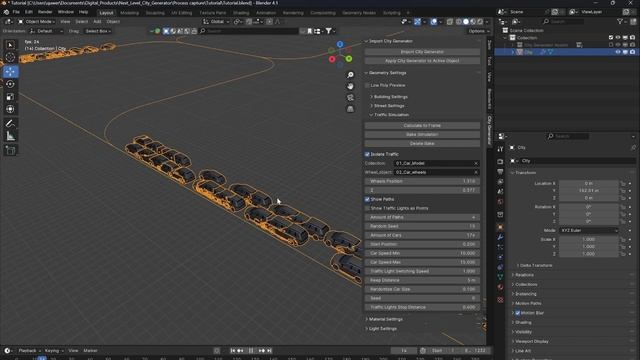Screen dimensions: 640x360
Task: Toggle Collection eye visibility in outliner
Action: [618, 38]
